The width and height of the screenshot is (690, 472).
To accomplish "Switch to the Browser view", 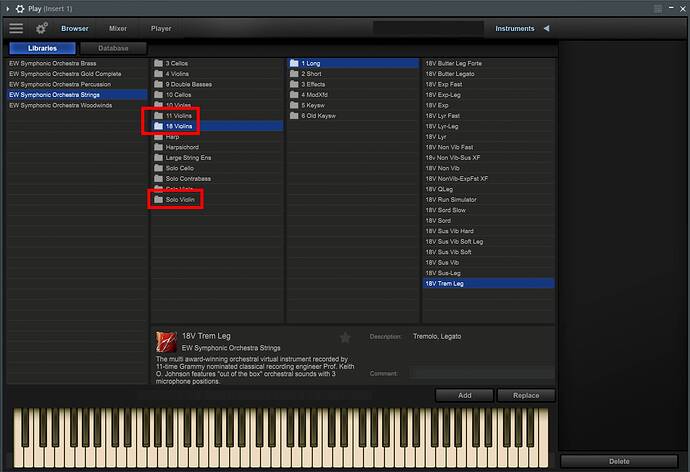I will pyautogui.click(x=75, y=28).
